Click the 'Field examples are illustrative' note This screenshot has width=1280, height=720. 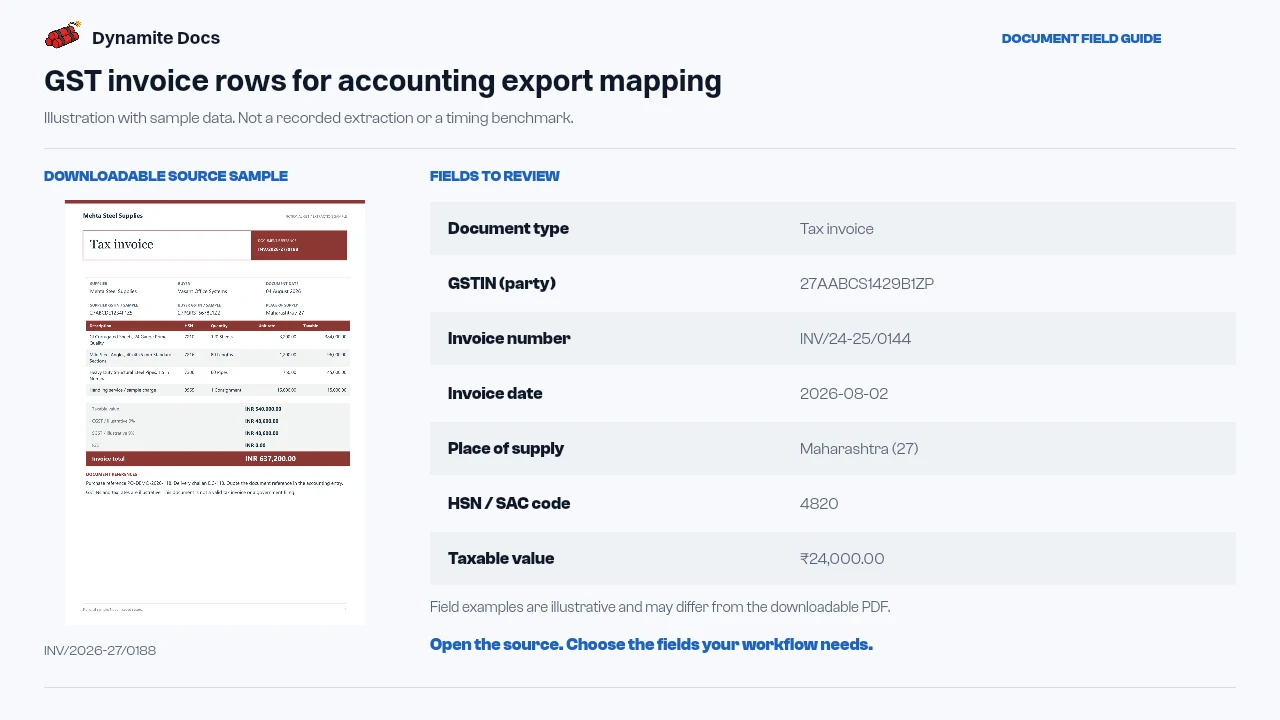coord(660,607)
